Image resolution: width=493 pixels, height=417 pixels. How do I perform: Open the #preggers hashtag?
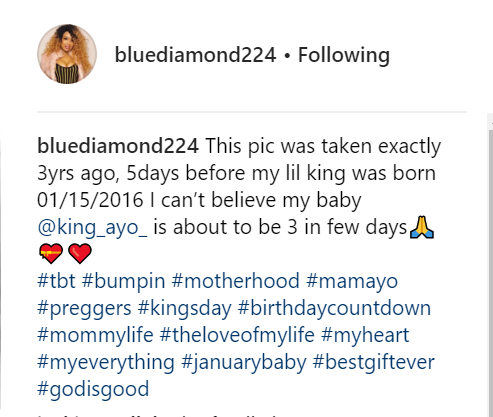(84, 309)
